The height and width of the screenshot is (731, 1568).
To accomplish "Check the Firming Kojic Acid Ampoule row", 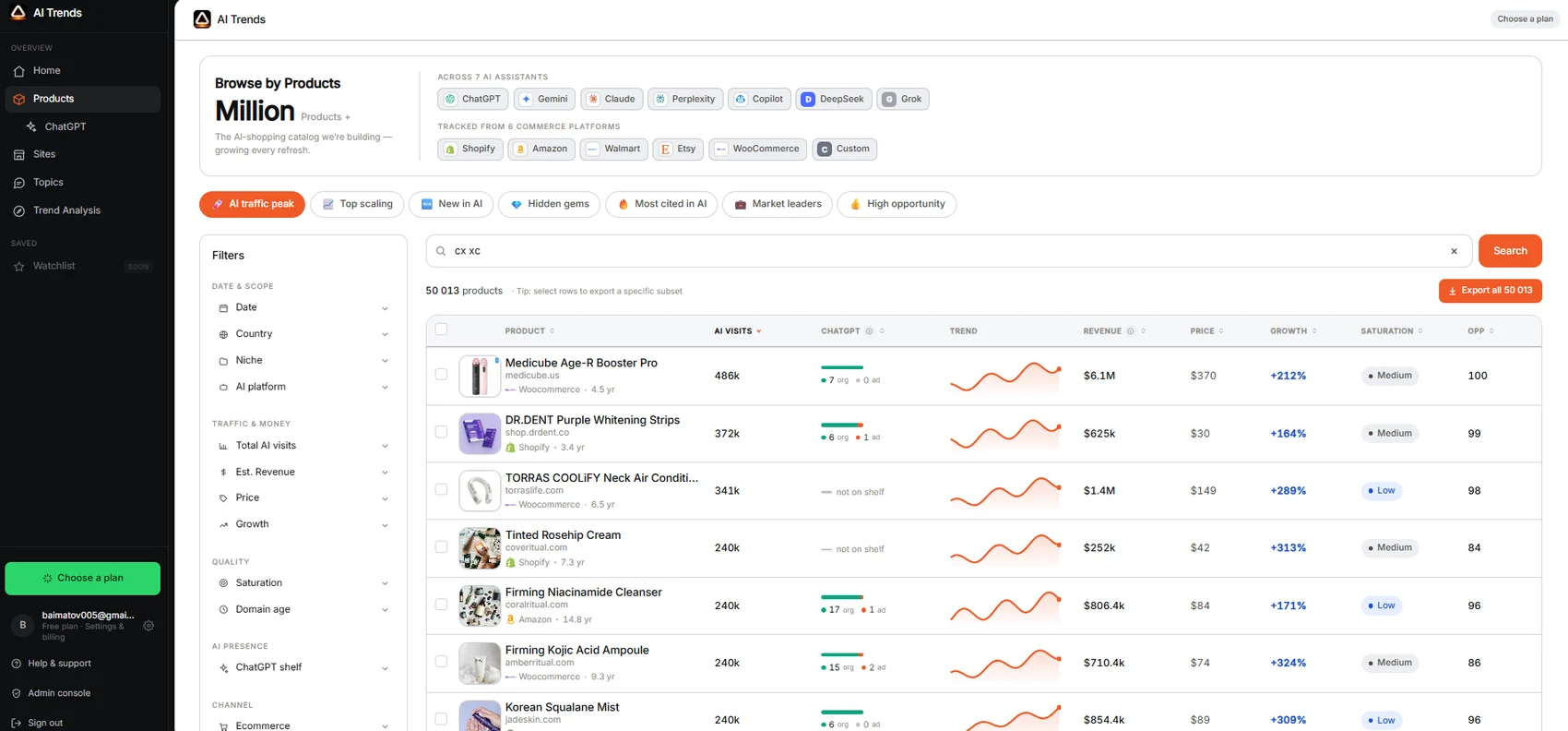I will (x=441, y=662).
